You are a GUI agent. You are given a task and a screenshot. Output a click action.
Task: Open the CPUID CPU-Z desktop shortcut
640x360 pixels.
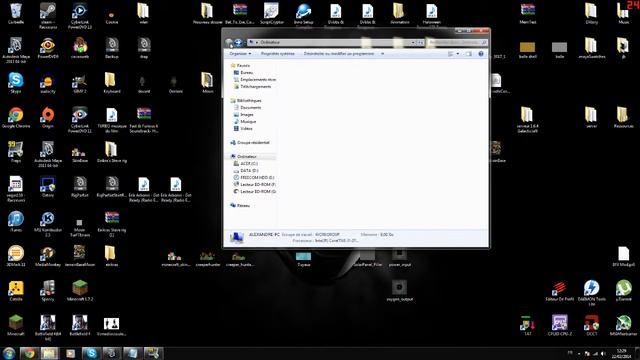point(560,325)
